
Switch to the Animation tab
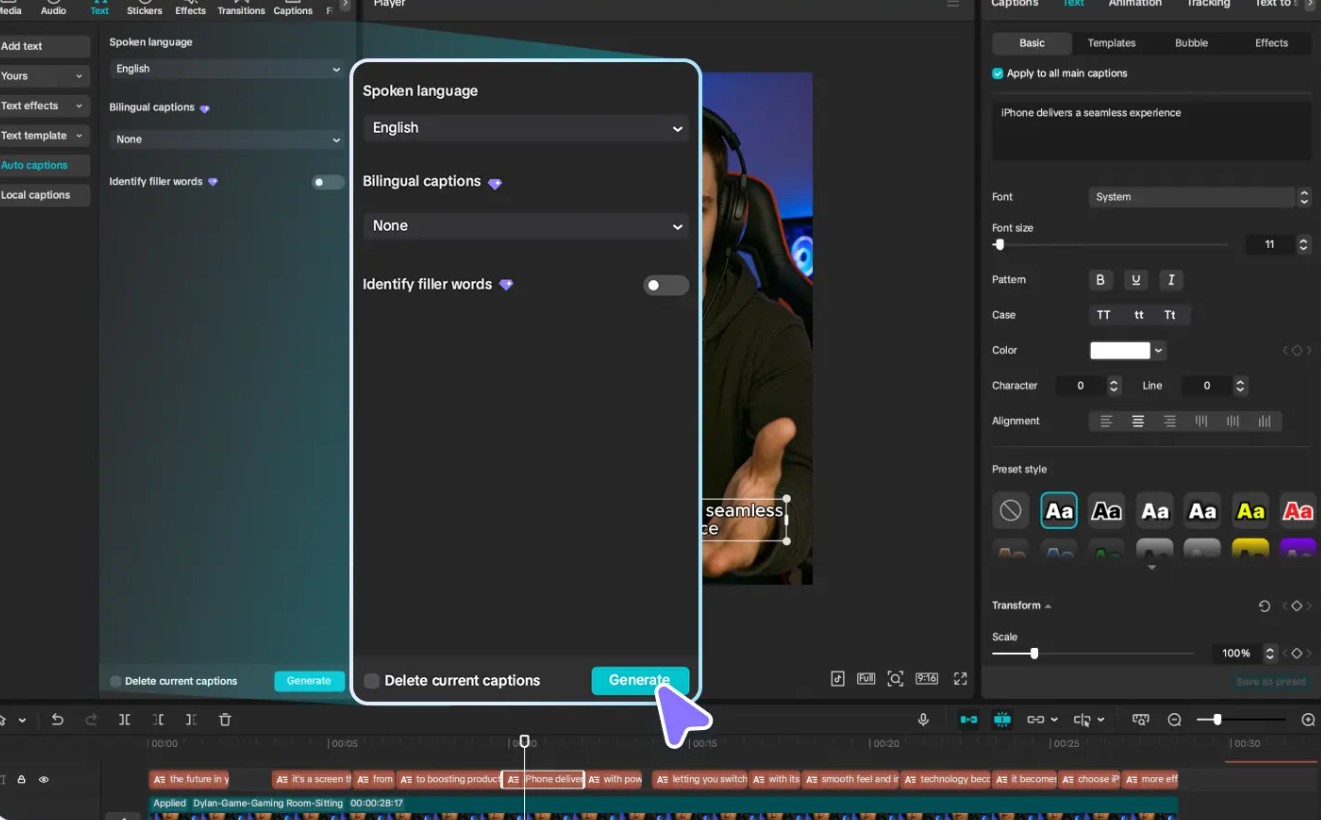point(1135,4)
